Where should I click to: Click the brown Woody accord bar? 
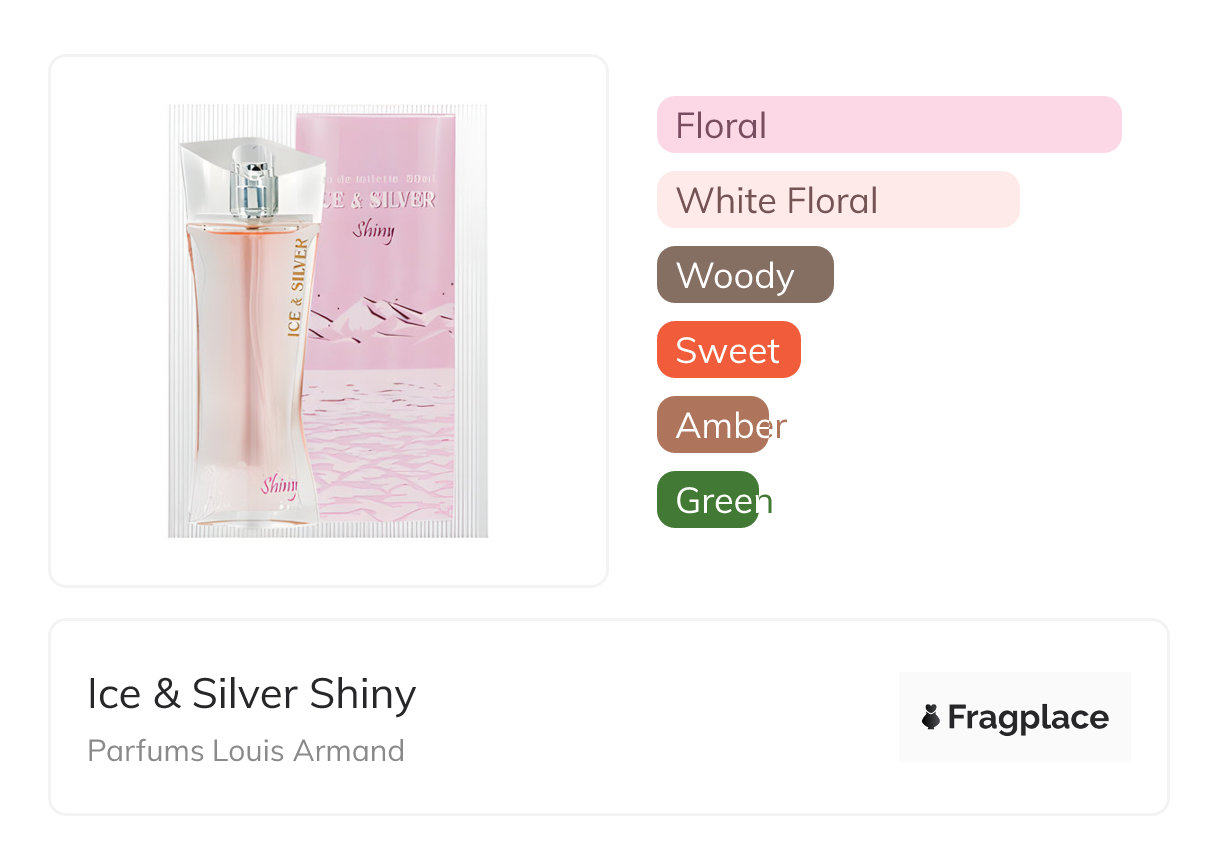744,275
